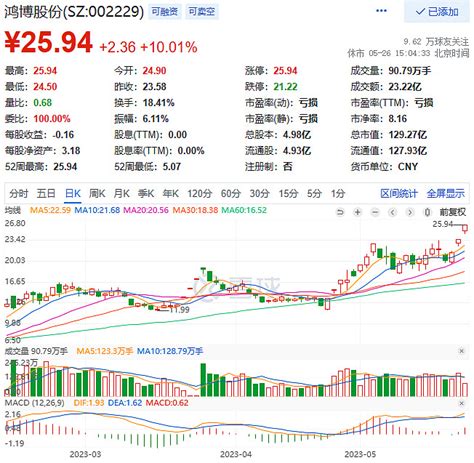Open 区间统计 interval statistics
This screenshot has height=463, width=474.
coord(399,193)
